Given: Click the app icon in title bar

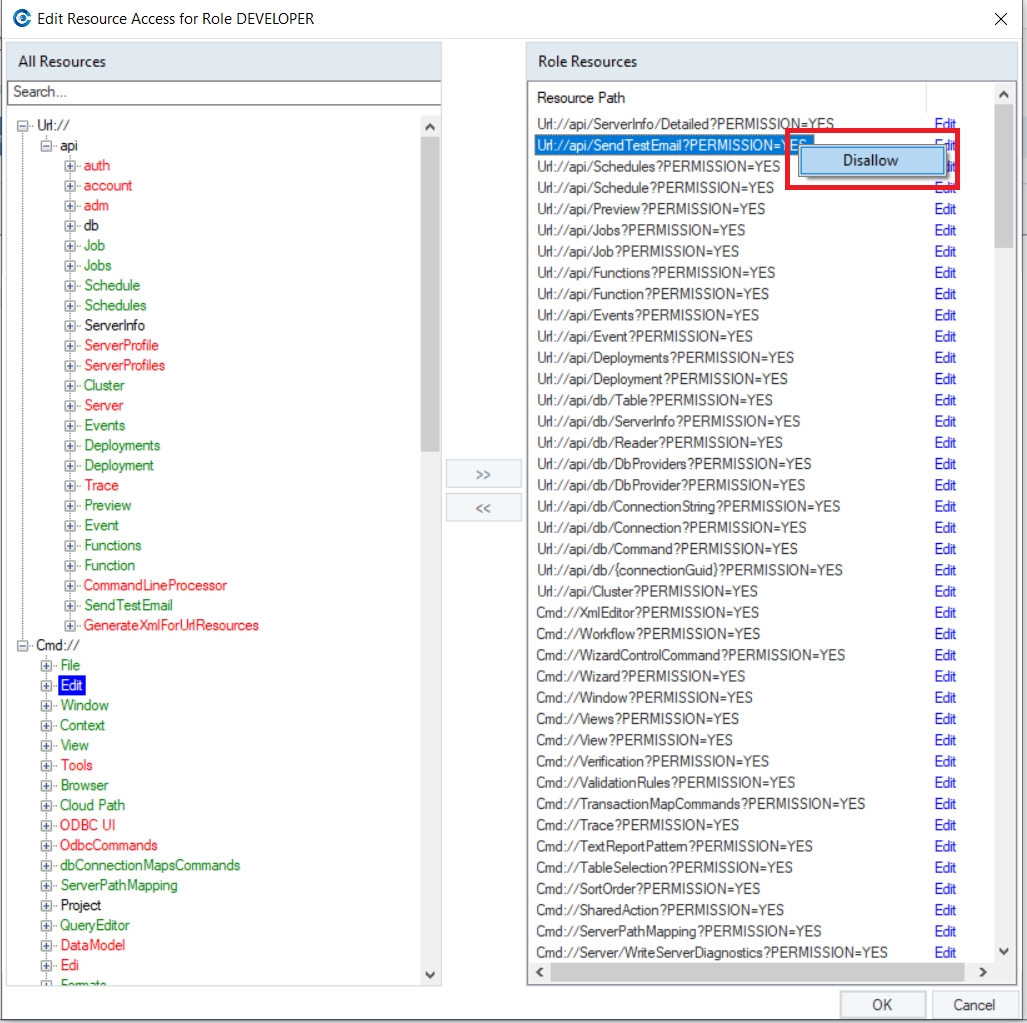Looking at the screenshot, I should pyautogui.click(x=21, y=18).
